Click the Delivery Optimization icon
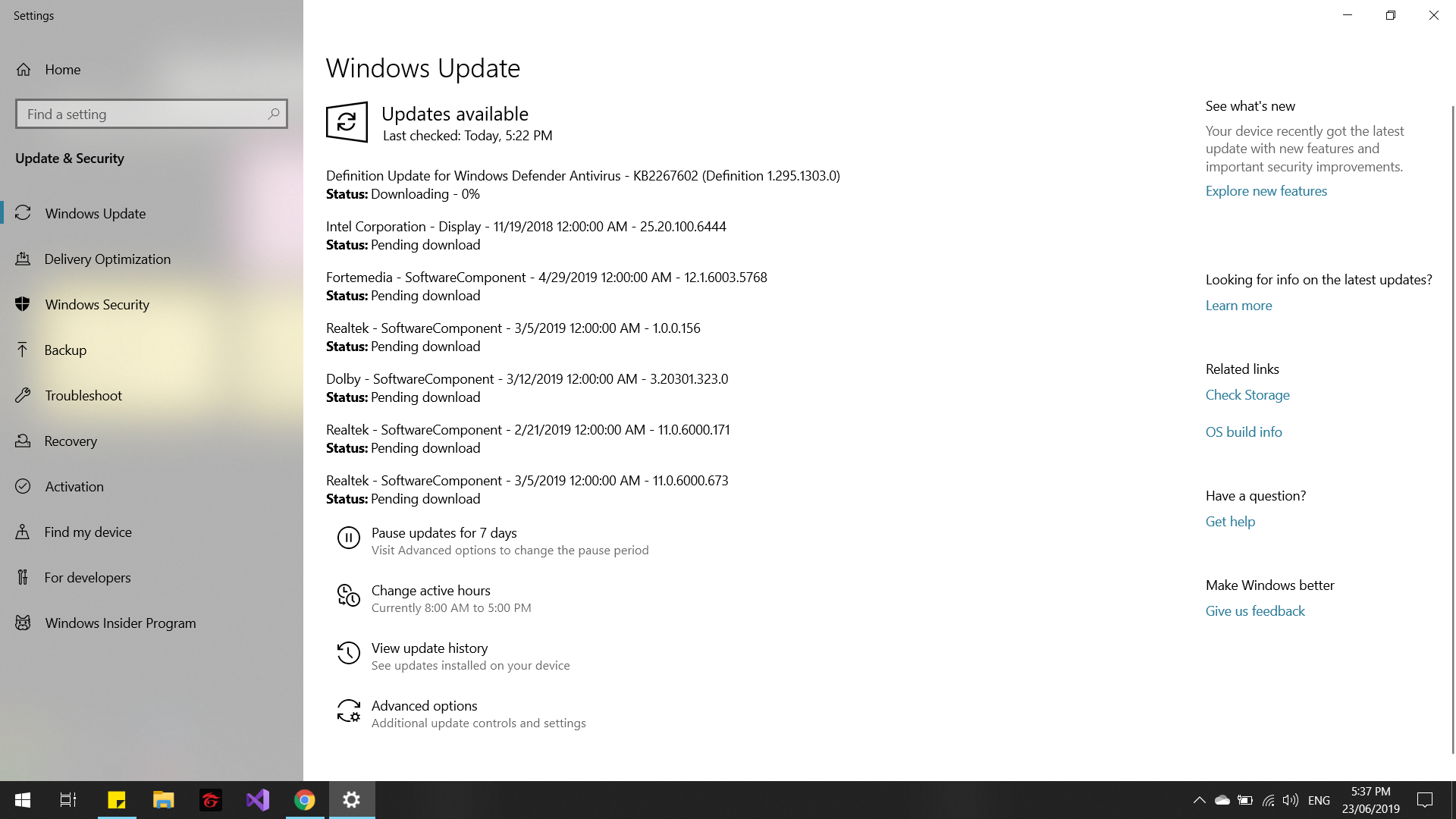Screen dimensions: 1456x819 pos(23,259)
